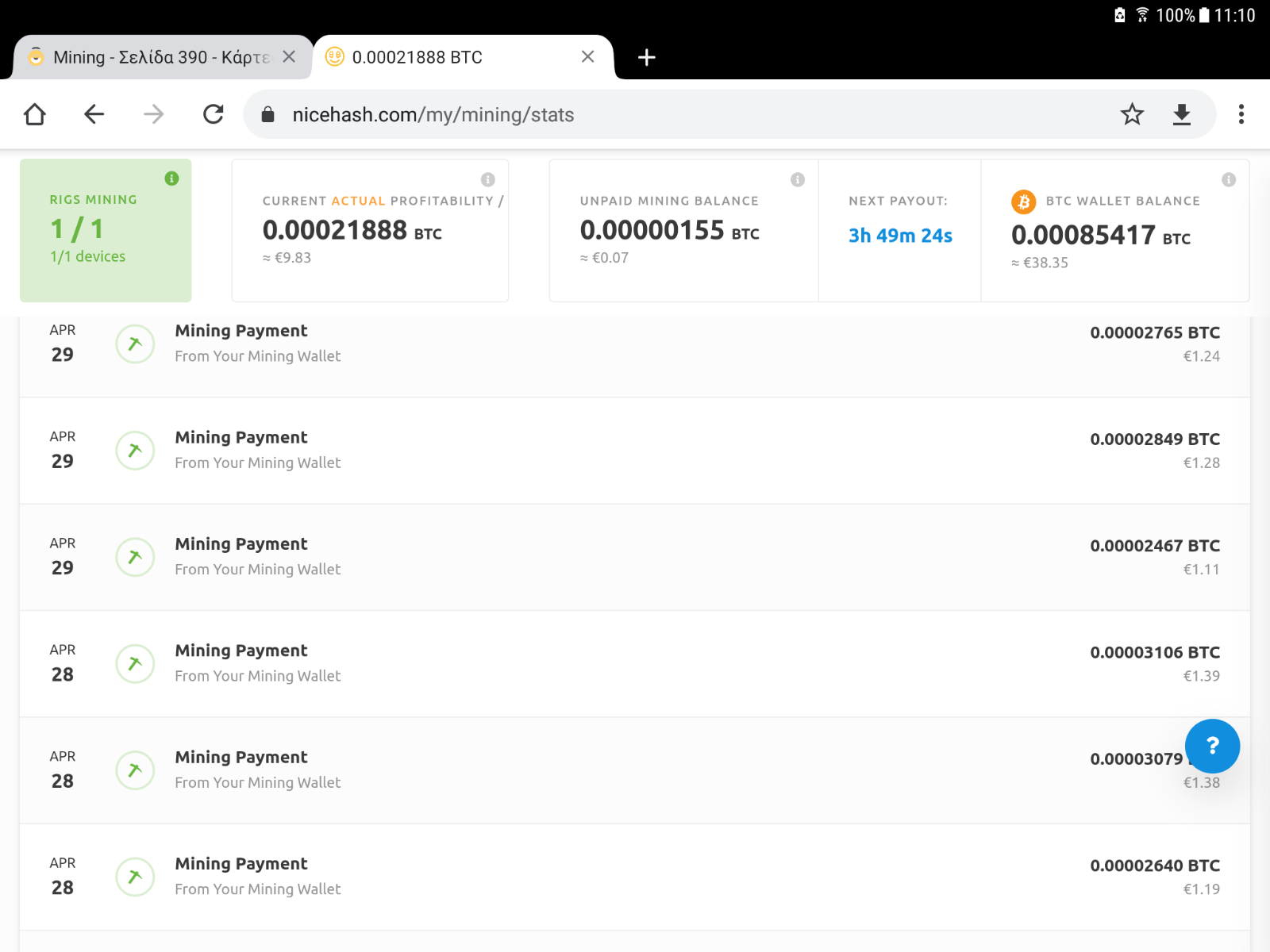Open the Rigs Mining 1/1 card
The height and width of the screenshot is (952, 1270).
coord(106,230)
